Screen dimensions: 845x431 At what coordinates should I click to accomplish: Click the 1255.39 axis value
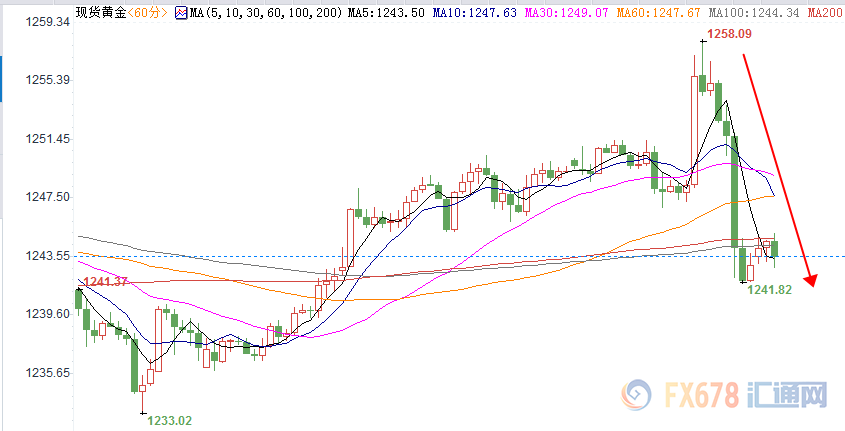click(47, 80)
